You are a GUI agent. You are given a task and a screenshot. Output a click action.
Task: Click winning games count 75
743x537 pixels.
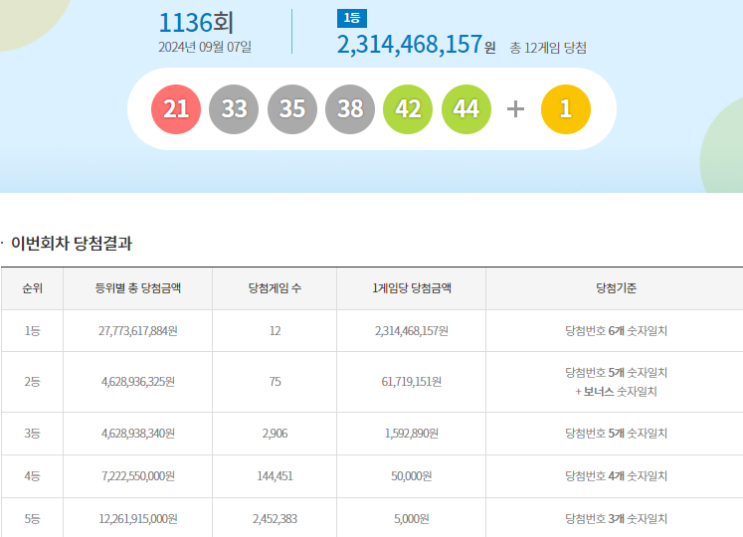tap(275, 382)
